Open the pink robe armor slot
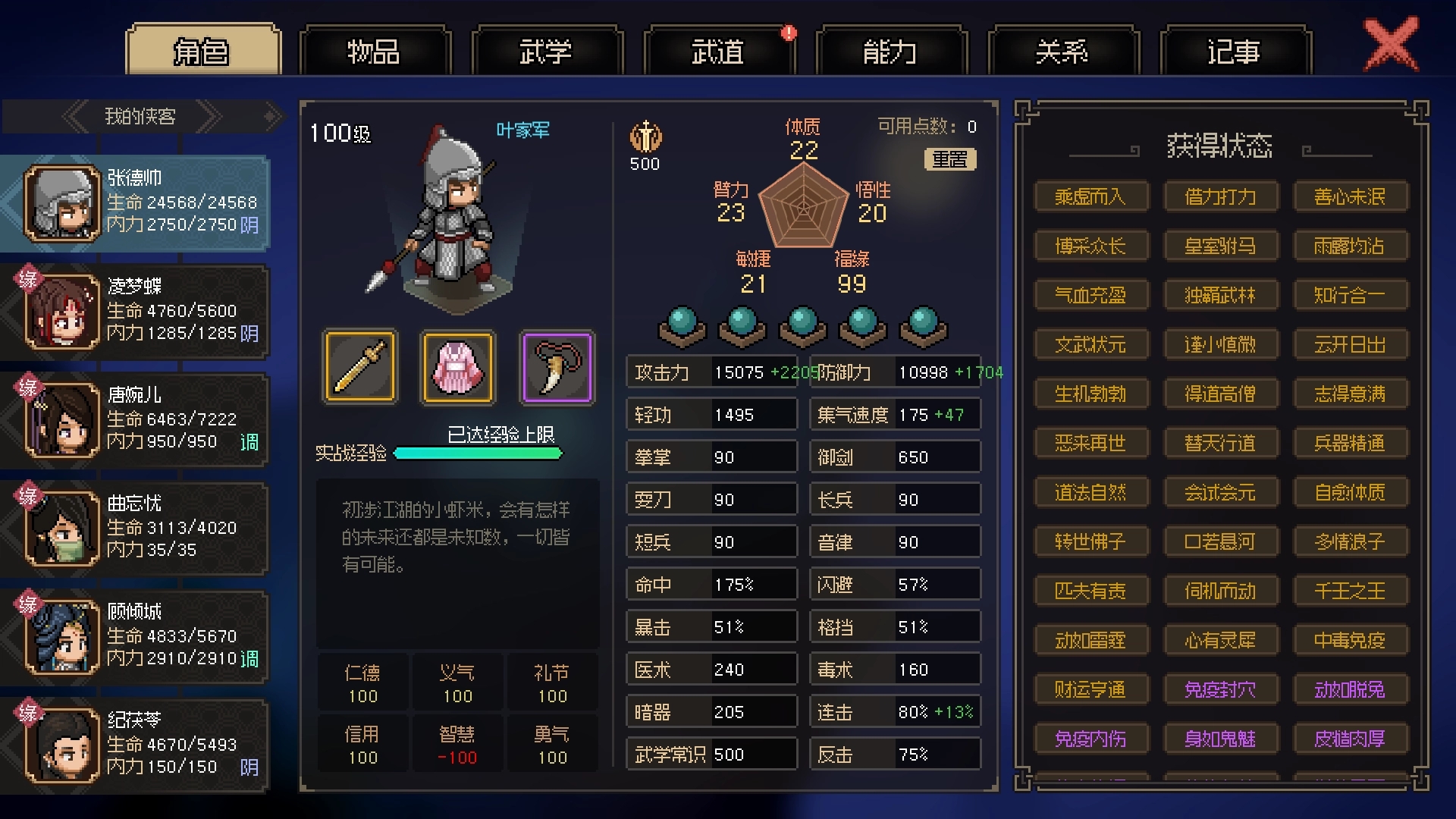The width and height of the screenshot is (1456, 819). click(x=458, y=367)
